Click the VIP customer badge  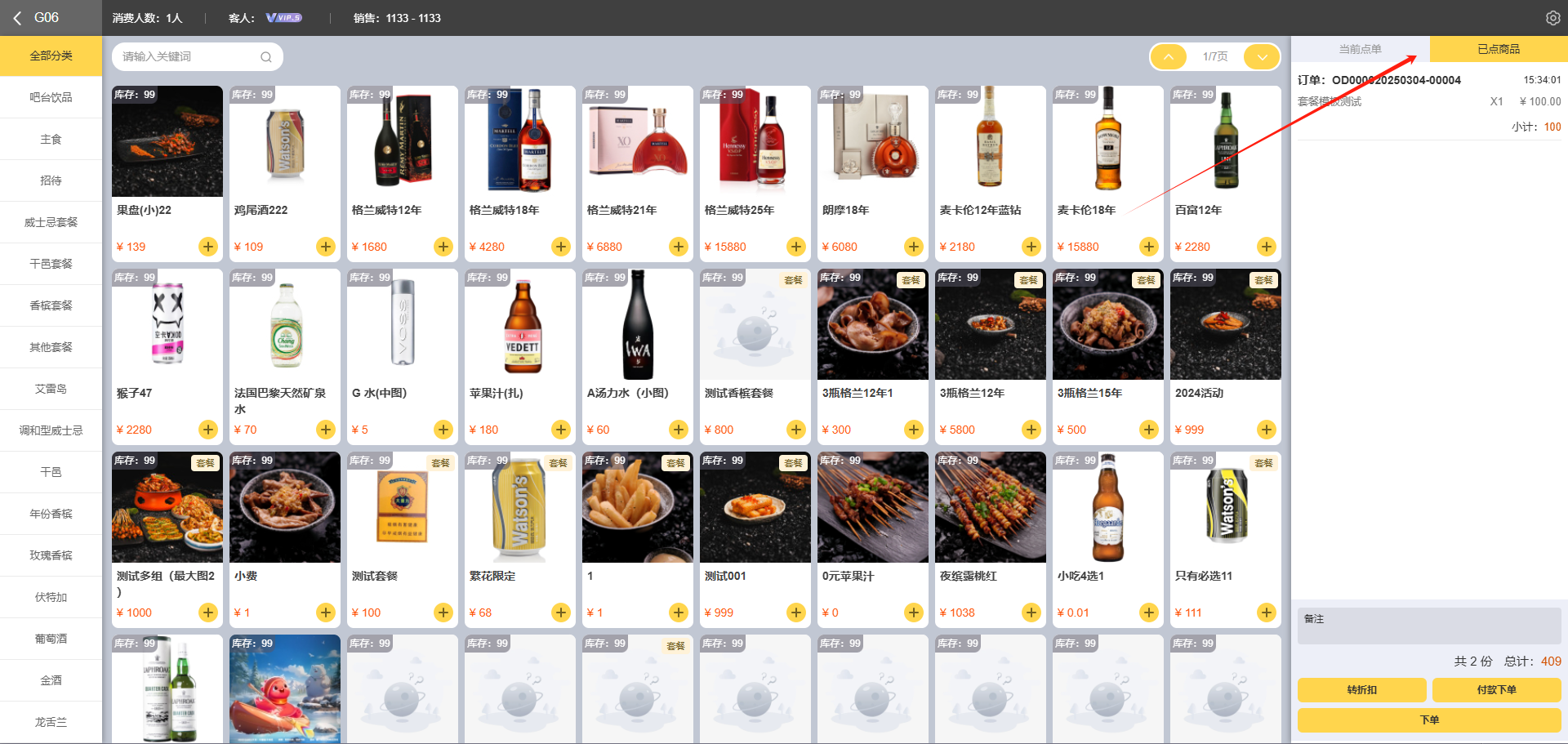click(x=284, y=18)
